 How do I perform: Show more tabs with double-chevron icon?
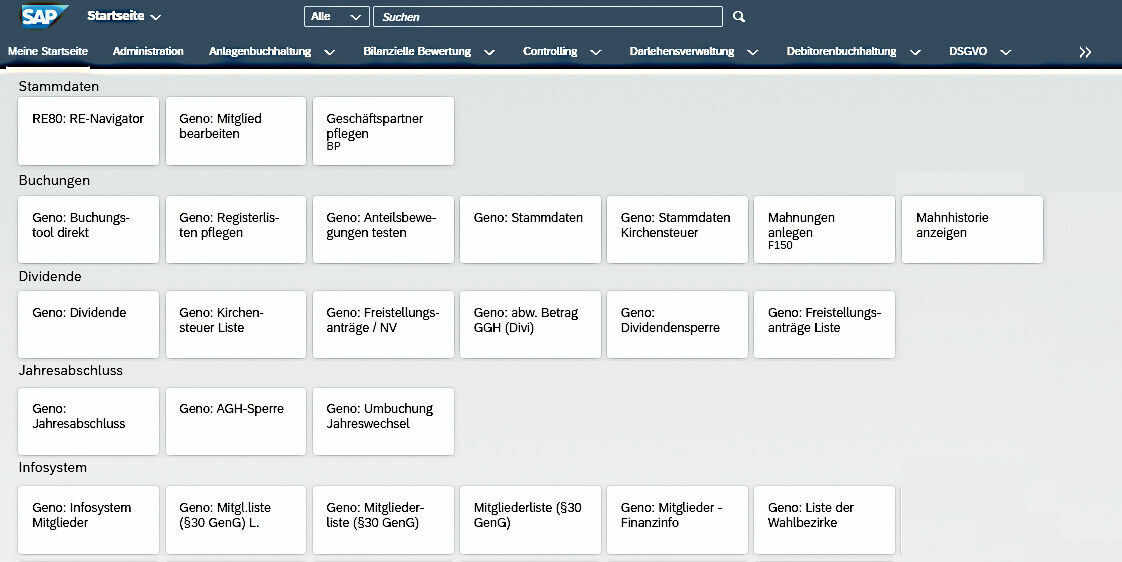coord(1085,52)
